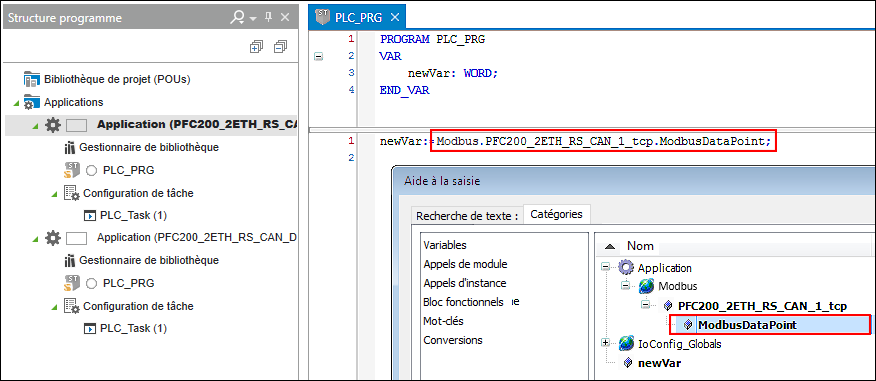876x381 pixels.
Task: Switch to Recherche de texte tab
Action: point(467,215)
